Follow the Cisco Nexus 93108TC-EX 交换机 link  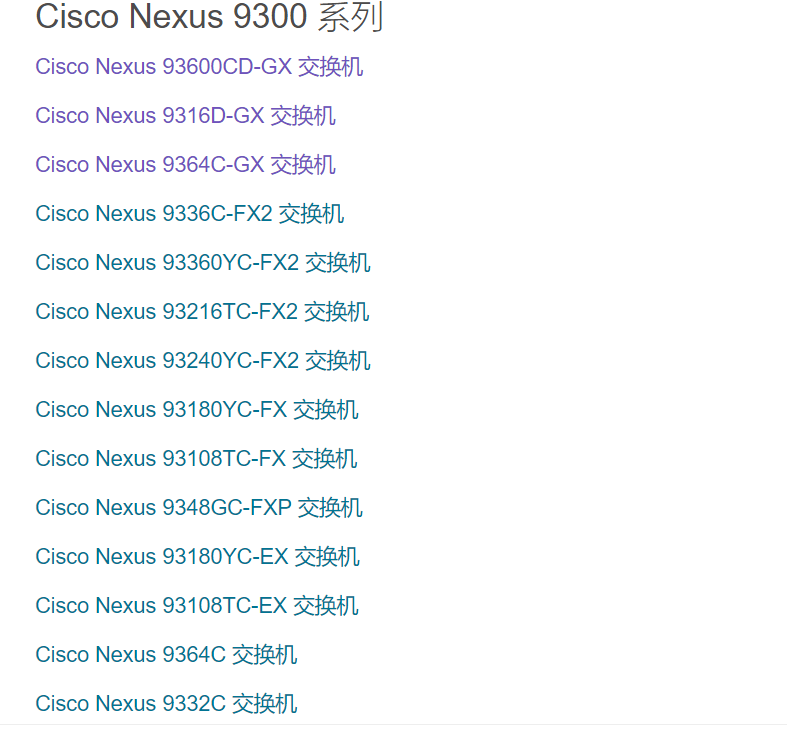[x=197, y=605]
